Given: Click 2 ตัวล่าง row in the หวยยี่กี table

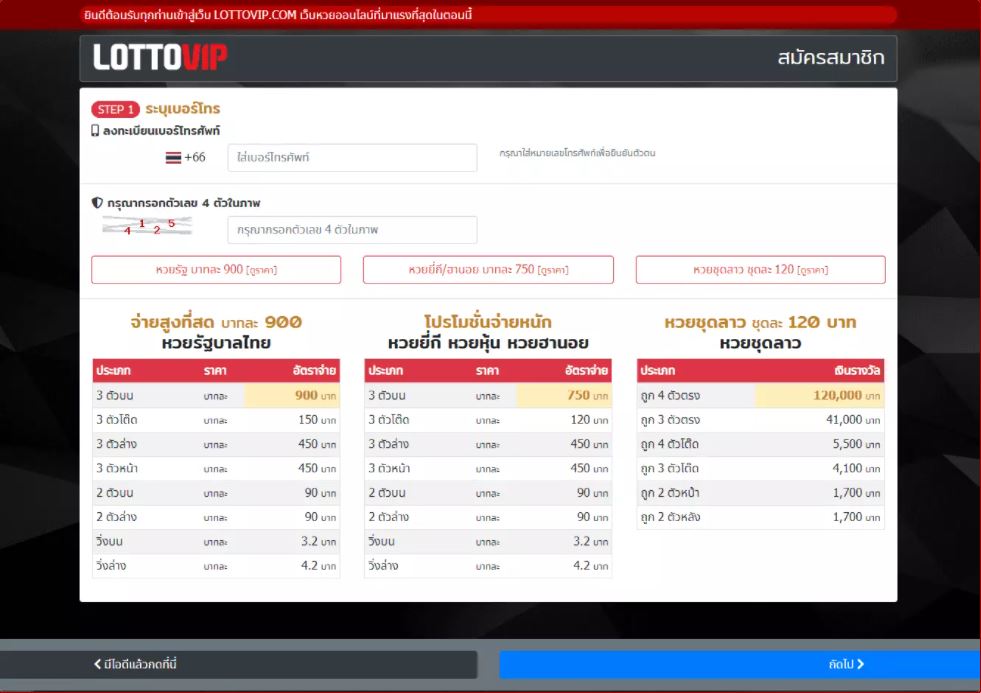Looking at the screenshot, I should point(488,517).
